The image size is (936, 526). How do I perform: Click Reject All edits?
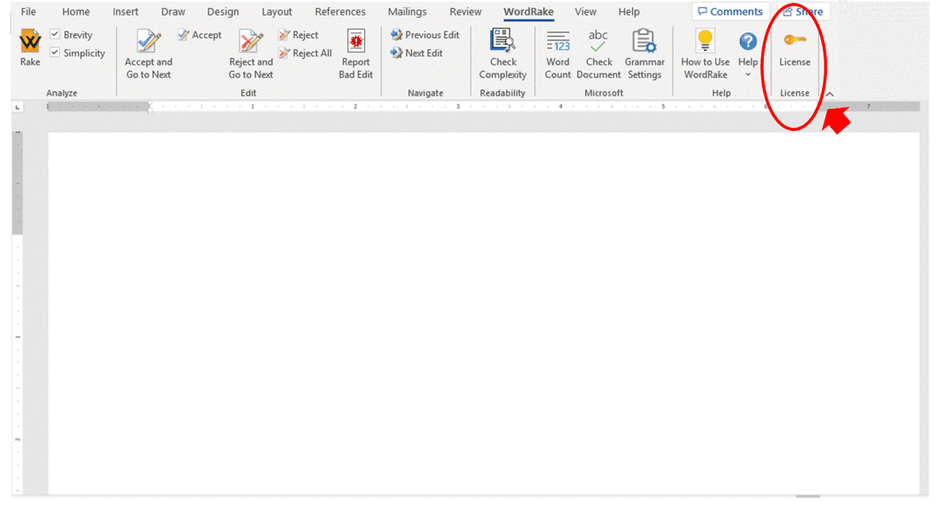[x=304, y=53]
